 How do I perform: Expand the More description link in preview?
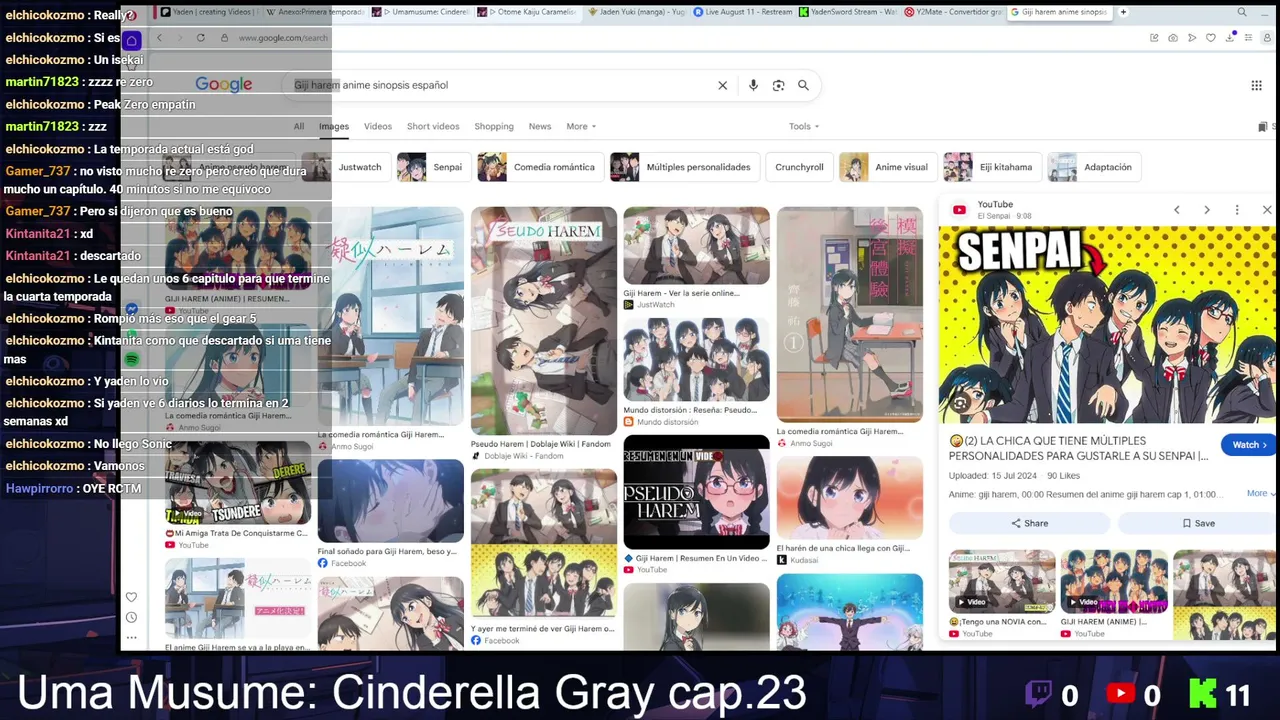click(x=1259, y=493)
